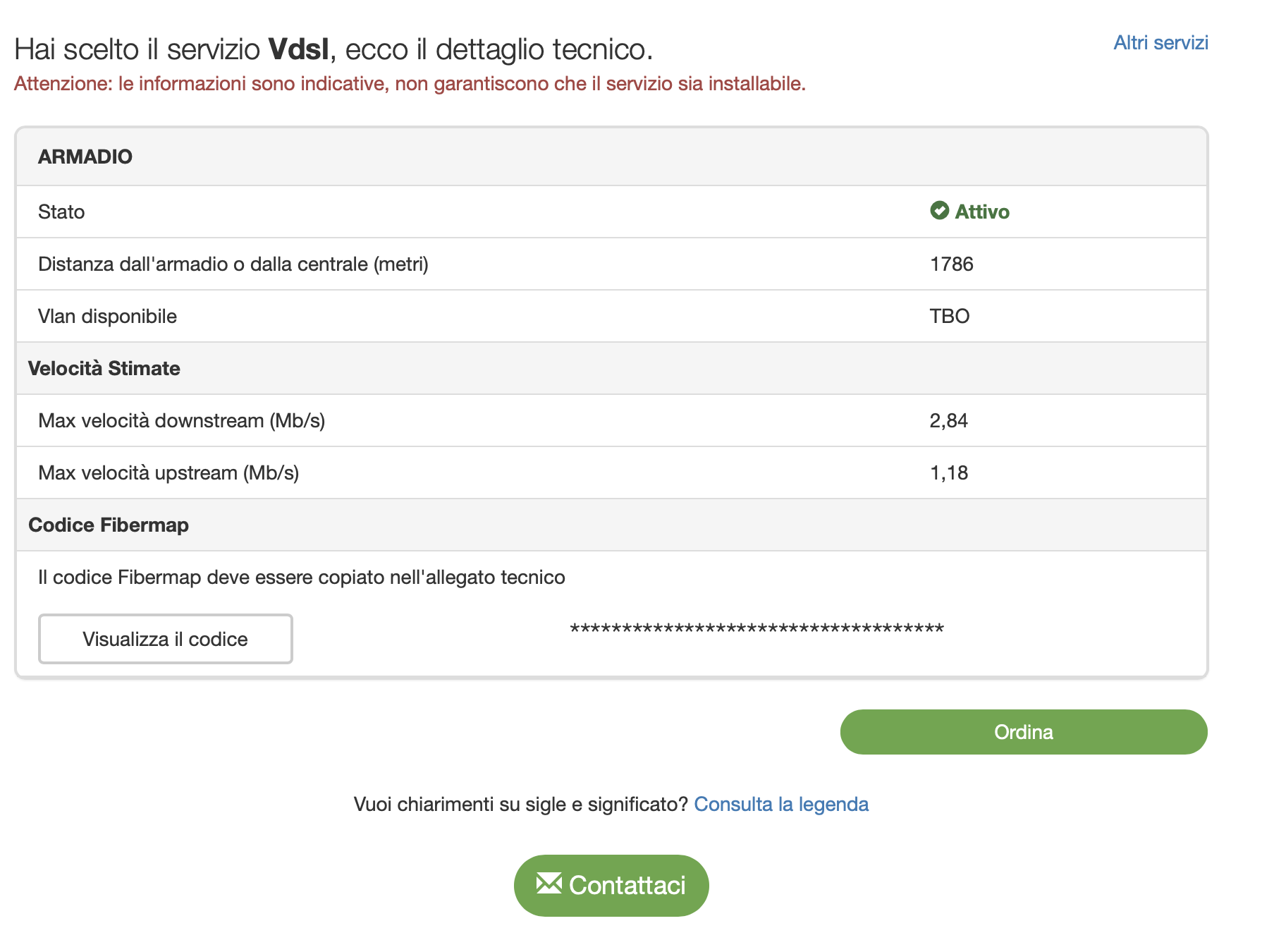
Task: Click the Vlan disponibile row label
Action: click(x=107, y=317)
